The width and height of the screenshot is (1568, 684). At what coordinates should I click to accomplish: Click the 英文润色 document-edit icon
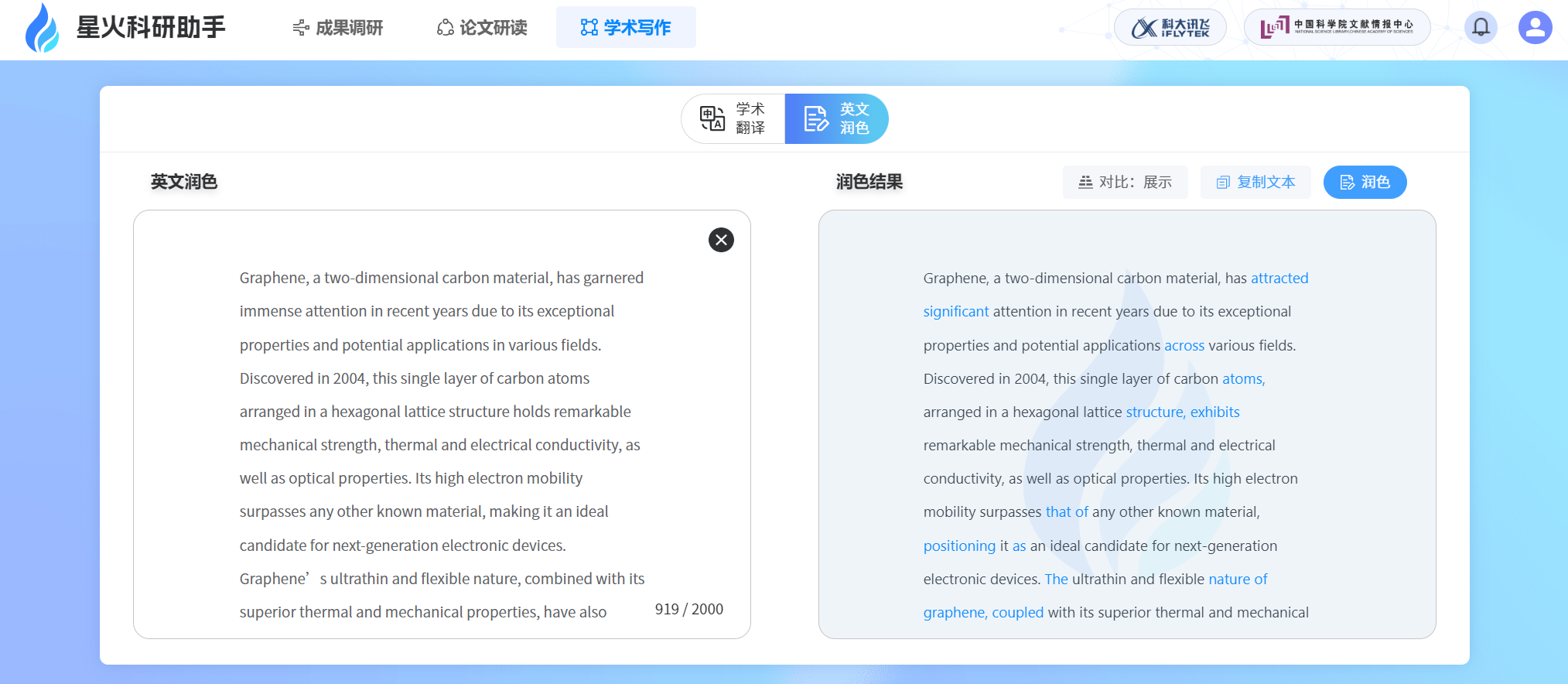point(815,118)
